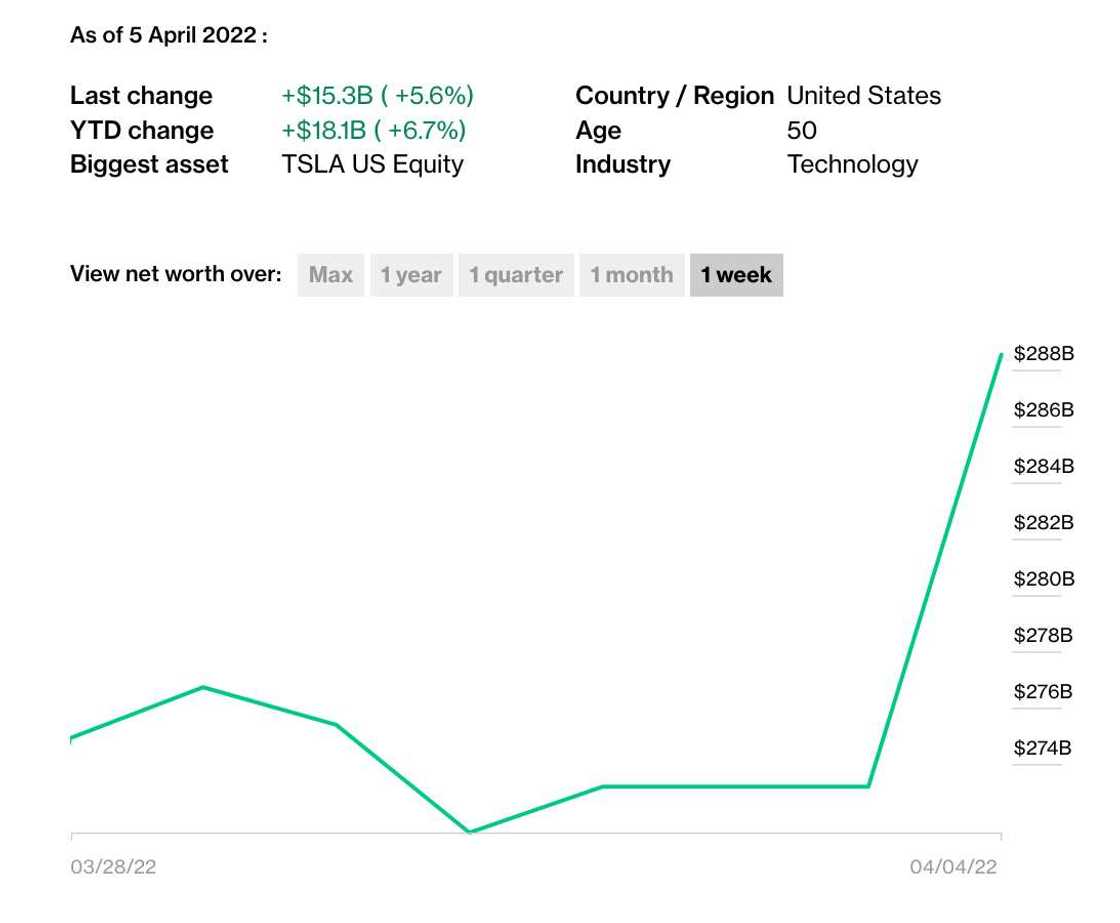
Task: Select the Max time range tab
Action: (x=330, y=275)
